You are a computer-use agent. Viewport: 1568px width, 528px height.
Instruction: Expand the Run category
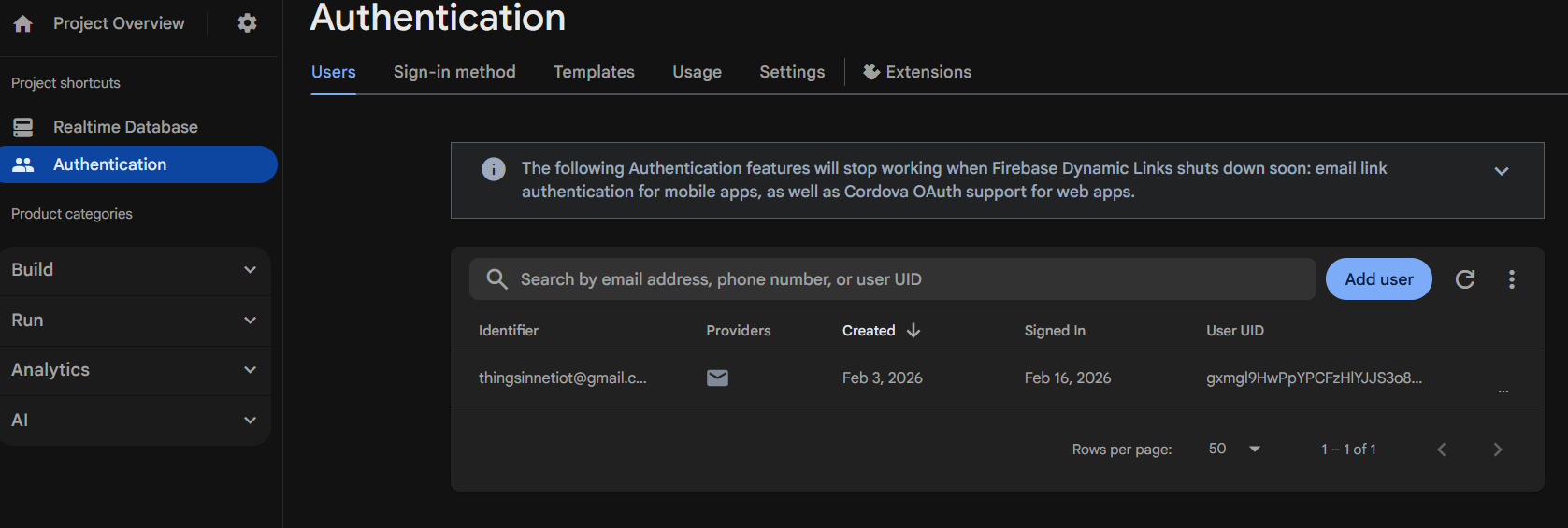click(x=136, y=321)
